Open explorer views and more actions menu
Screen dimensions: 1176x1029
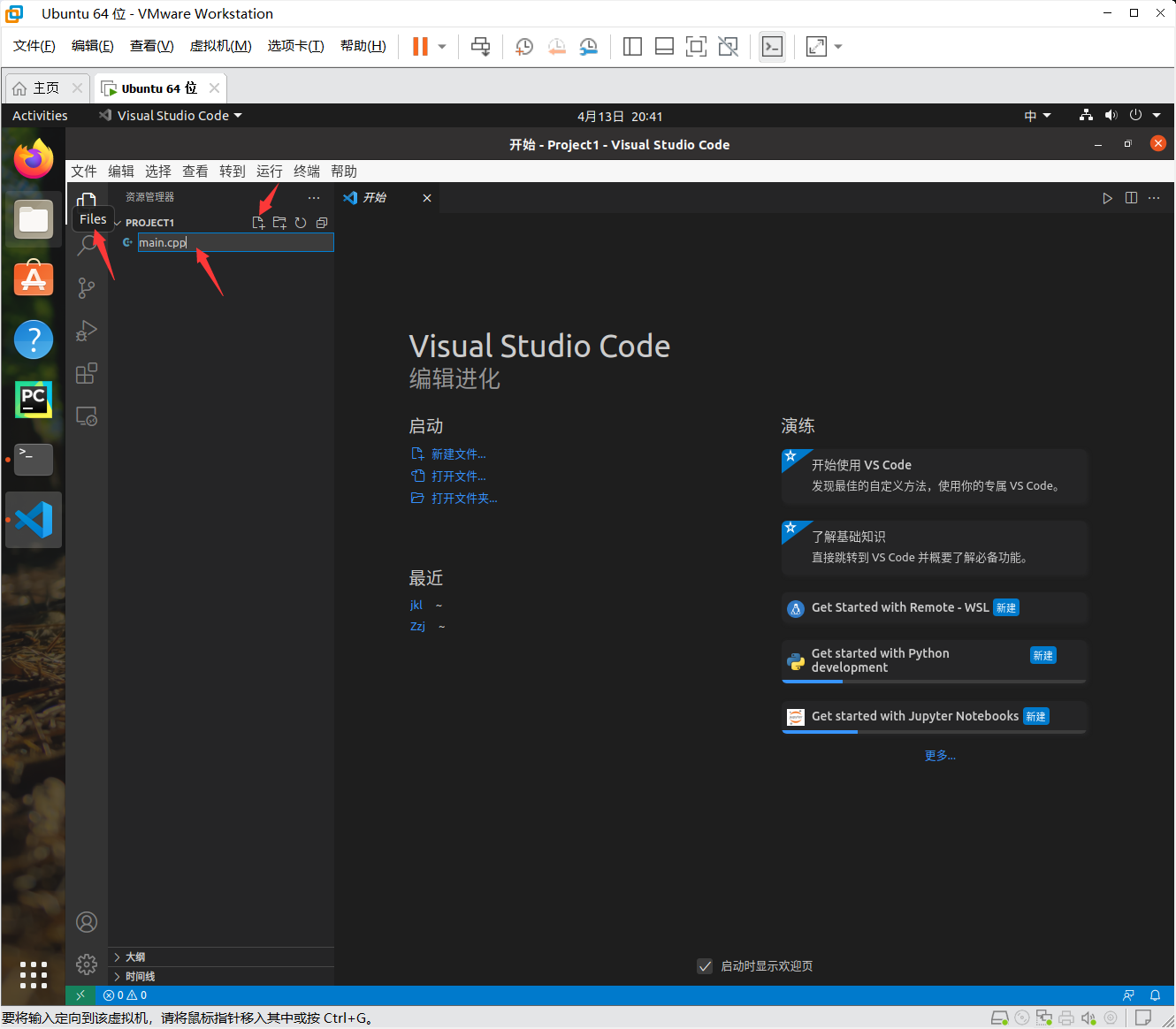click(314, 197)
